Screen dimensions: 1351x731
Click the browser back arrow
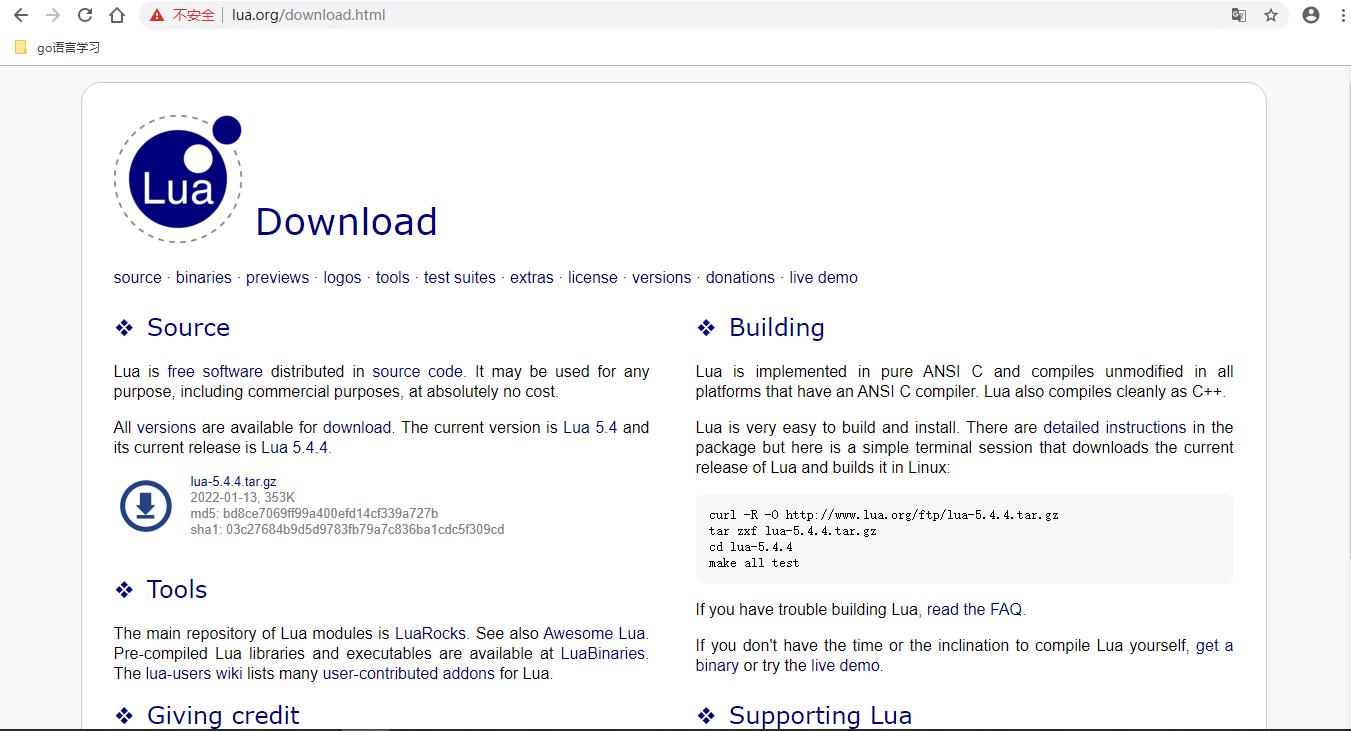(21, 15)
